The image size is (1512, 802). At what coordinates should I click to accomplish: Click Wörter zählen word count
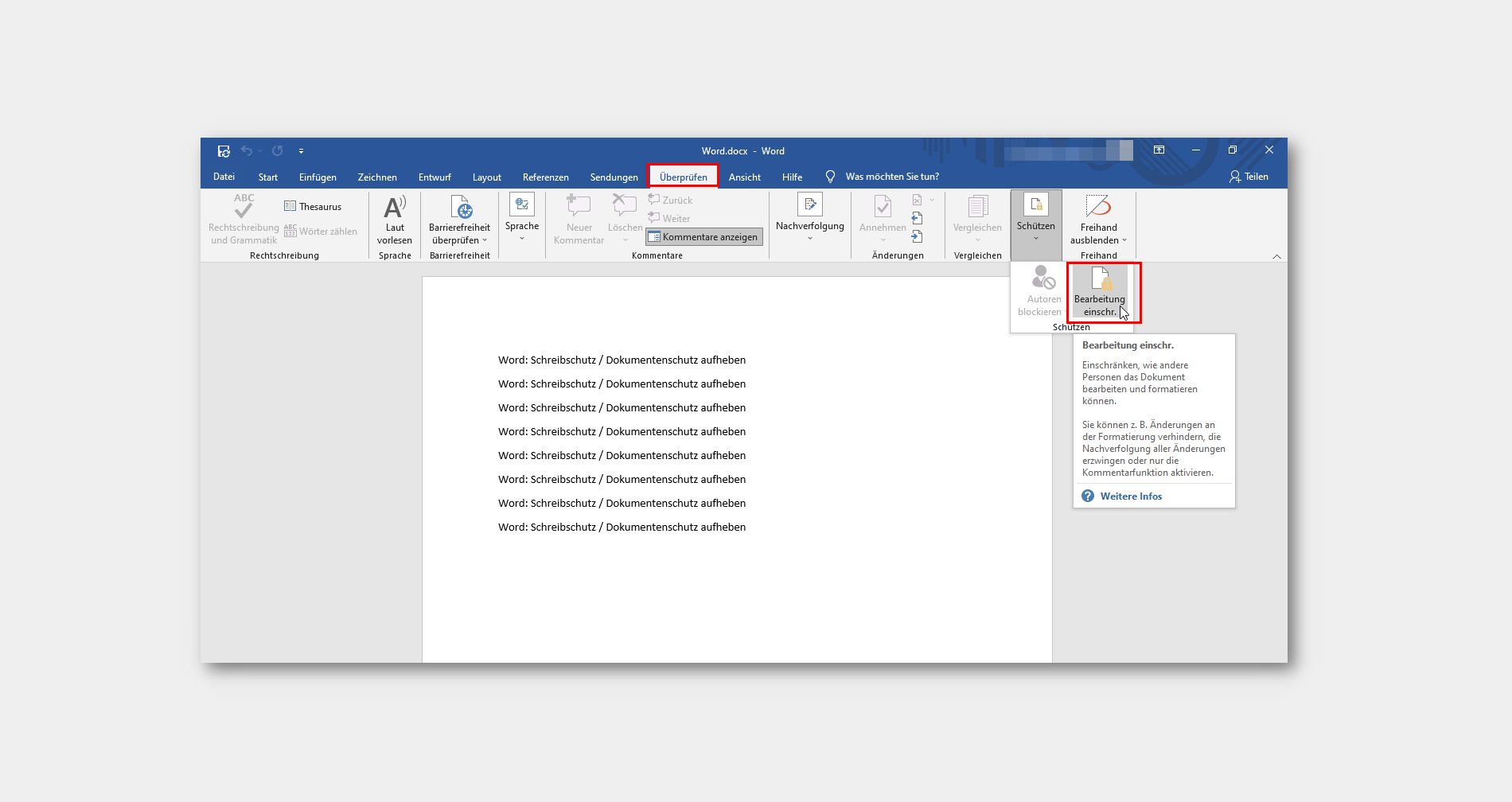click(321, 232)
